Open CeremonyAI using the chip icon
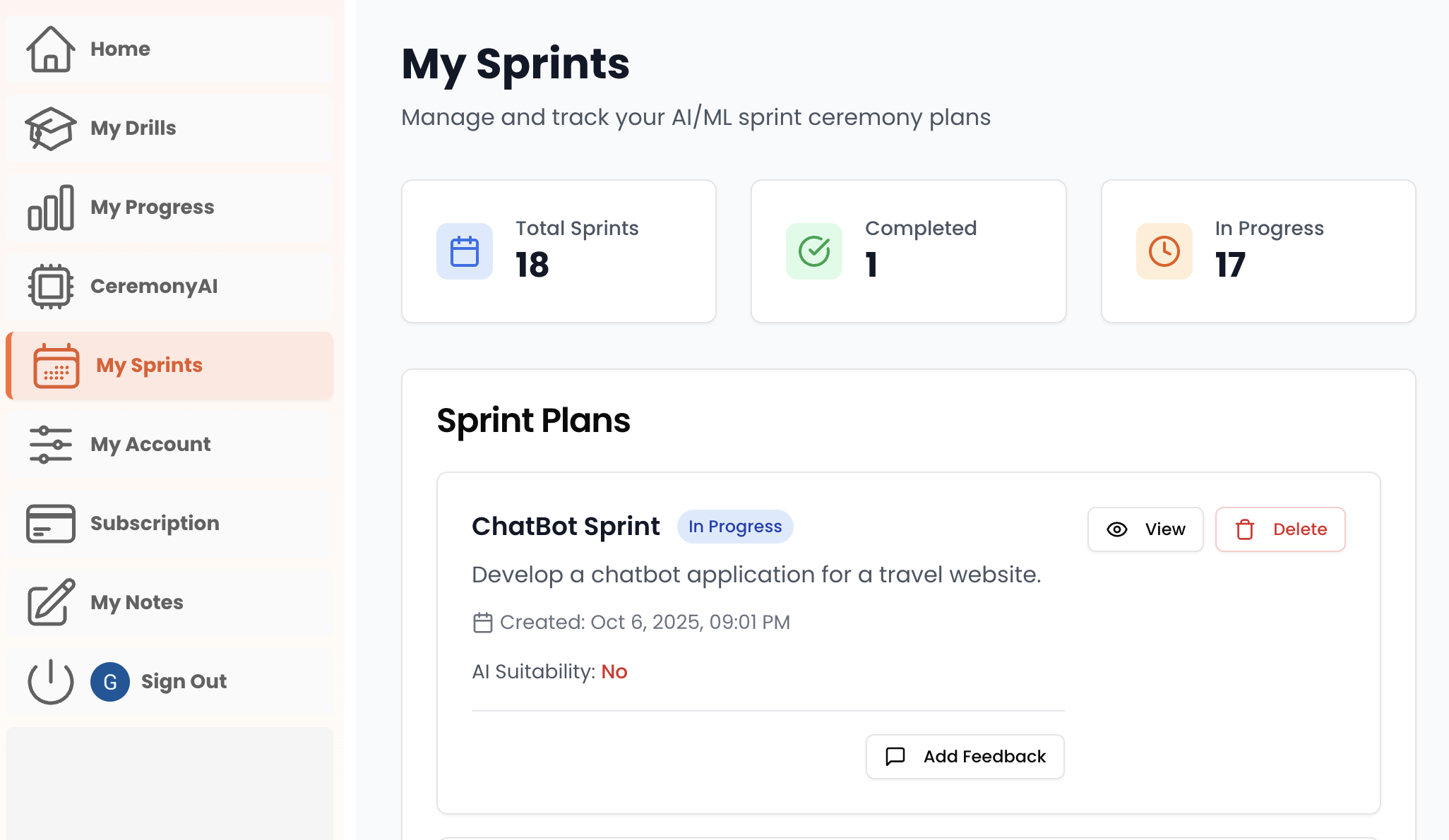Viewport: 1449px width, 840px height. click(49, 286)
